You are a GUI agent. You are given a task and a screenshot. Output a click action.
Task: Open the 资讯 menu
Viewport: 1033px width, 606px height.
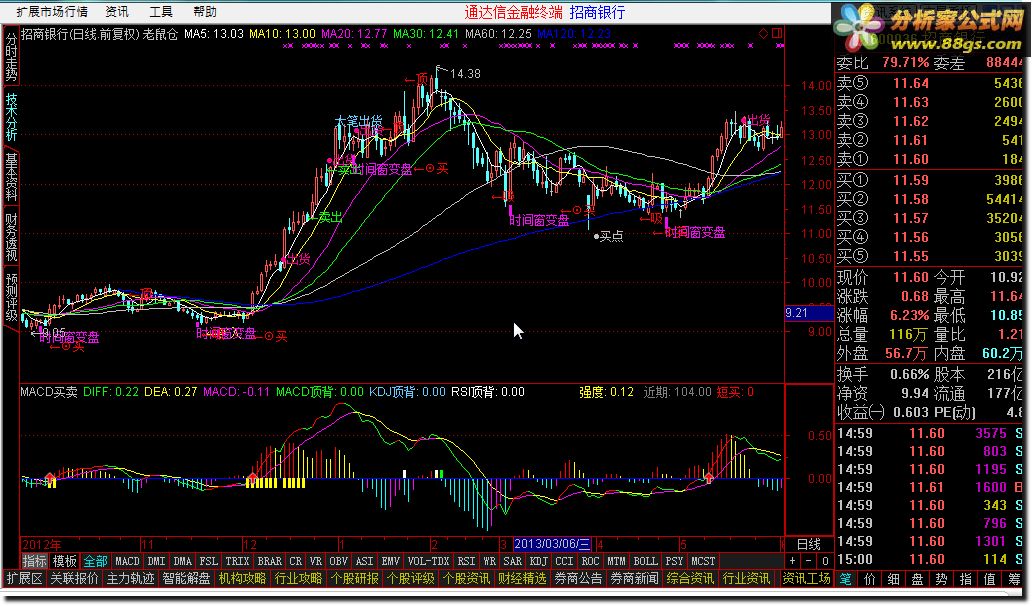click(x=117, y=12)
